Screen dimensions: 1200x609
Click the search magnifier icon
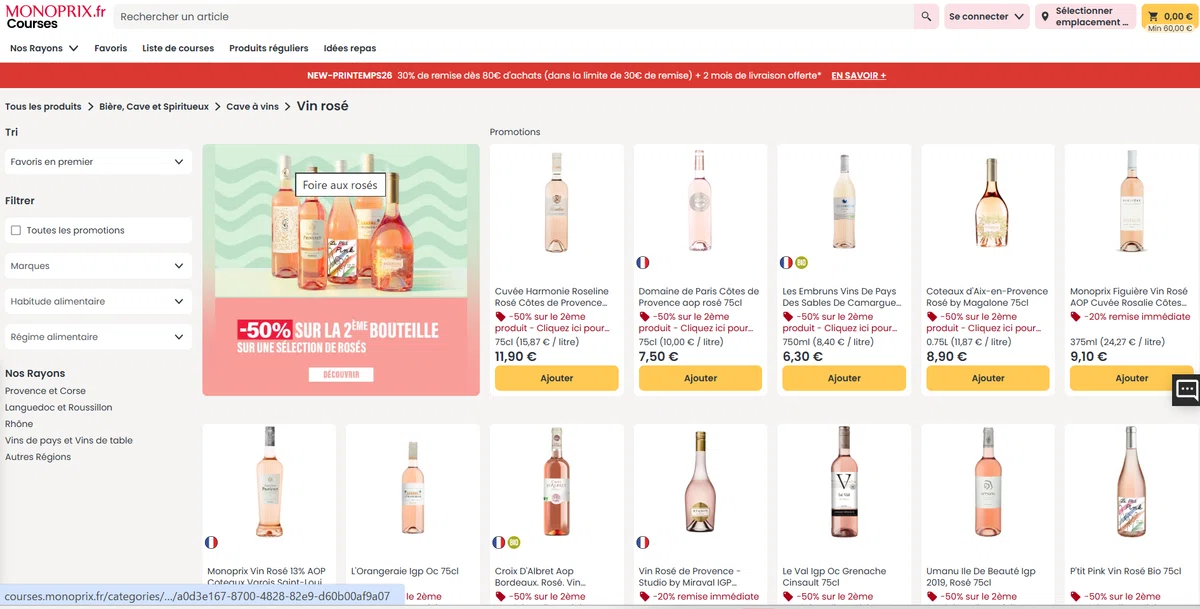926,17
